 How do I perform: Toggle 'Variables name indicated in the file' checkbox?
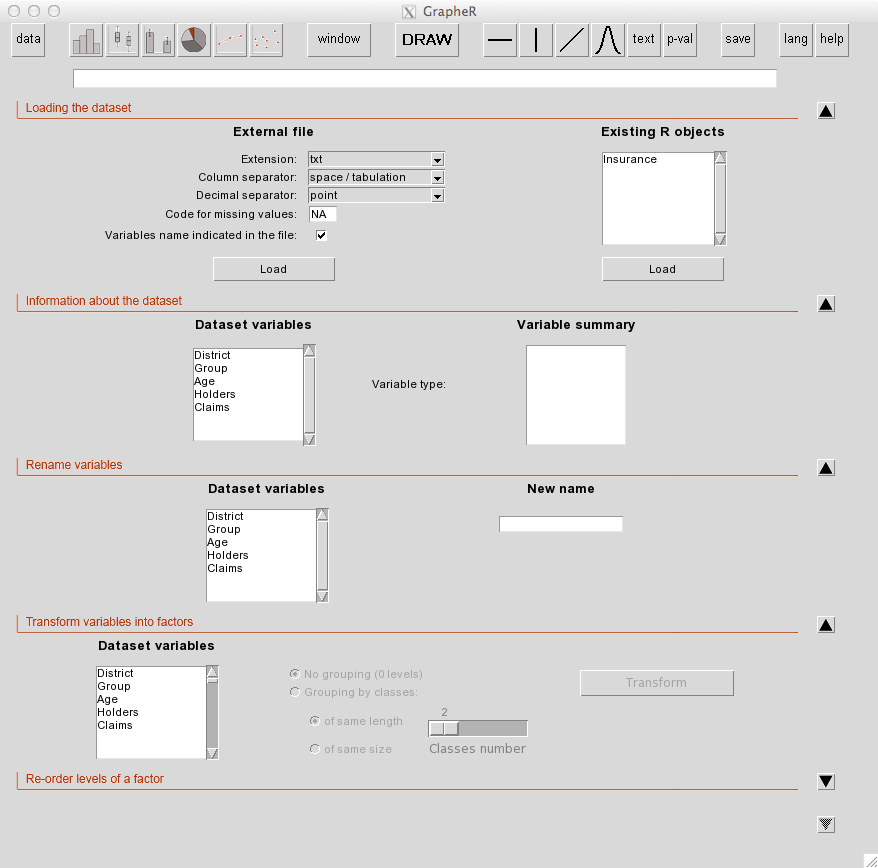(321, 235)
